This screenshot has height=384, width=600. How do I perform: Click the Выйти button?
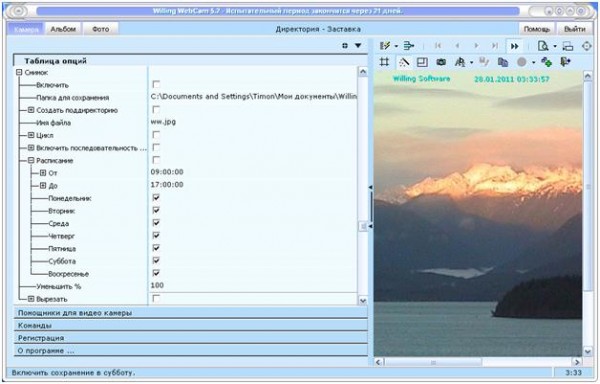point(574,29)
